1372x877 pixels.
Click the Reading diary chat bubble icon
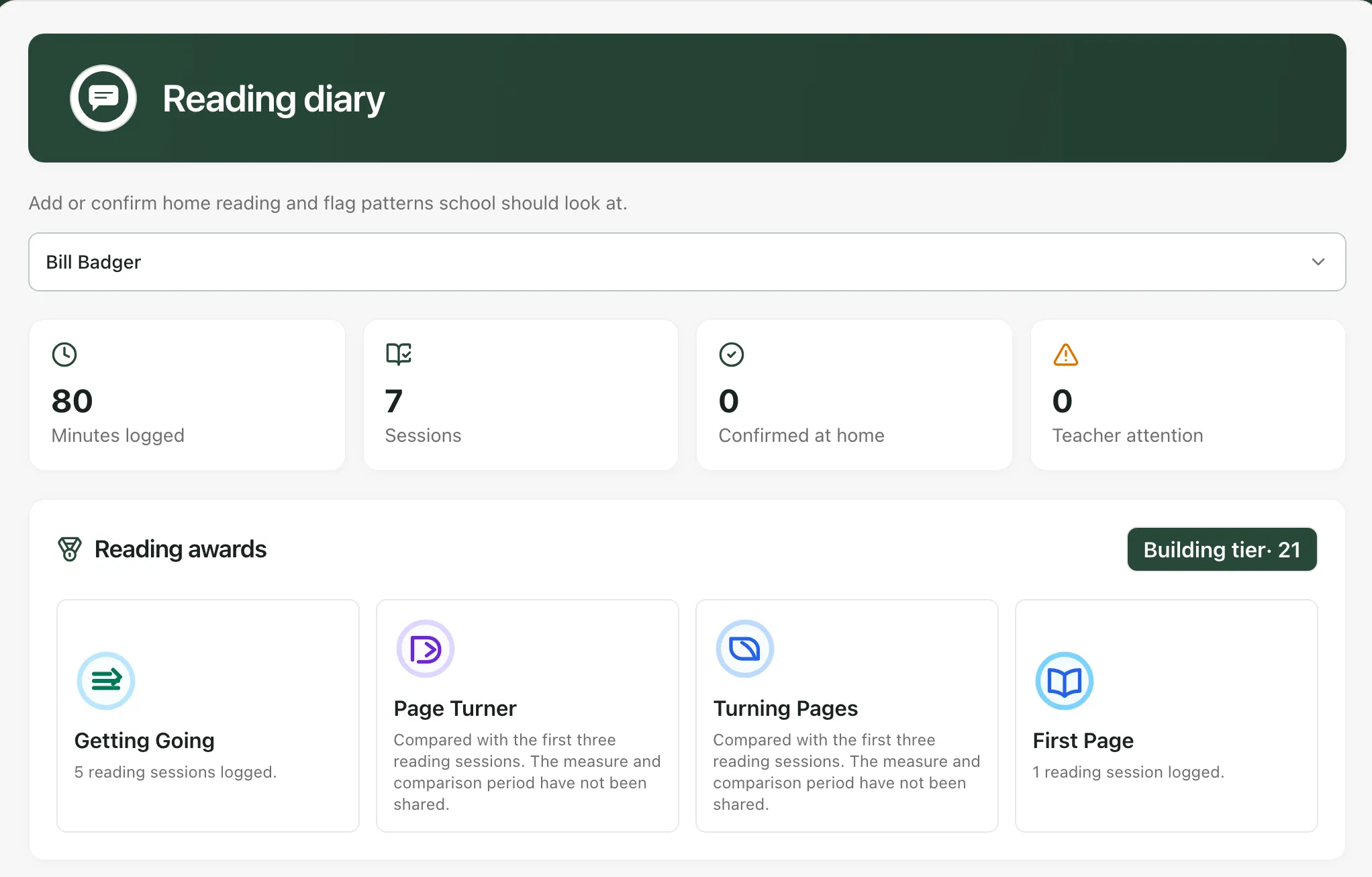click(103, 98)
